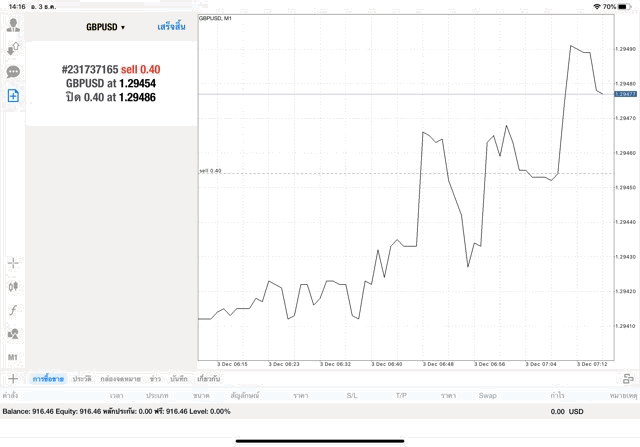Tap the เวลา column header
The width and height of the screenshot is (640, 447).
(x=117, y=396)
